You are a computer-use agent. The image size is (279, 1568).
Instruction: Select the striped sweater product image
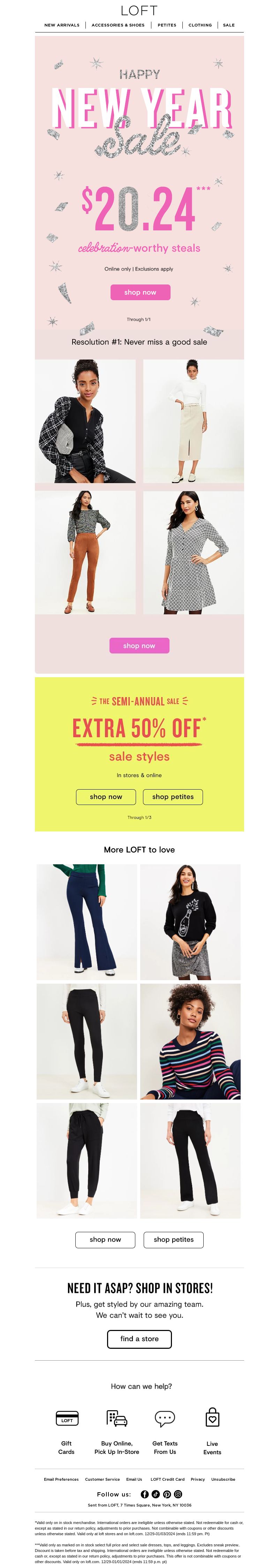[x=190, y=1041]
